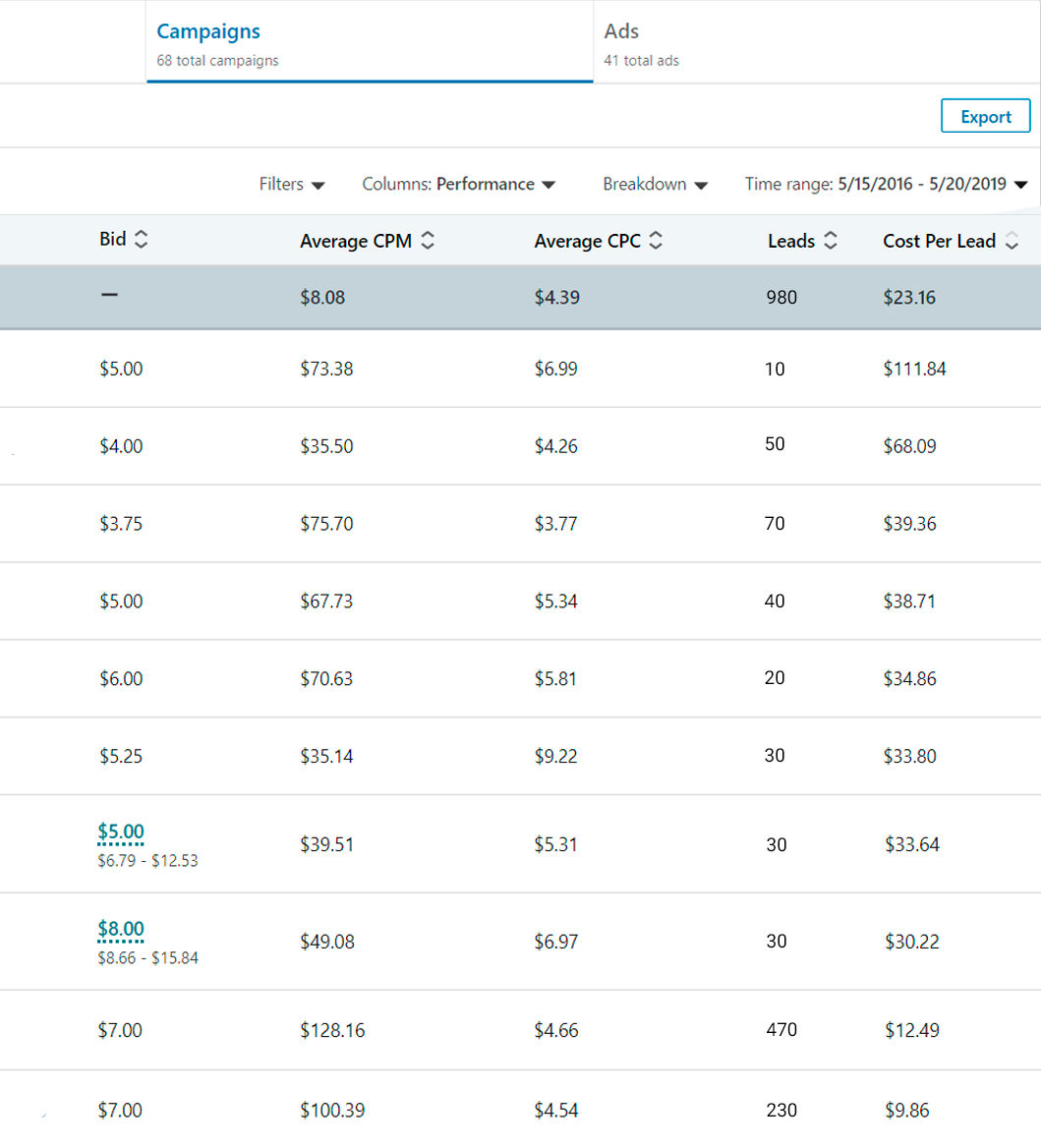Switch to the Ads tab

point(816,42)
